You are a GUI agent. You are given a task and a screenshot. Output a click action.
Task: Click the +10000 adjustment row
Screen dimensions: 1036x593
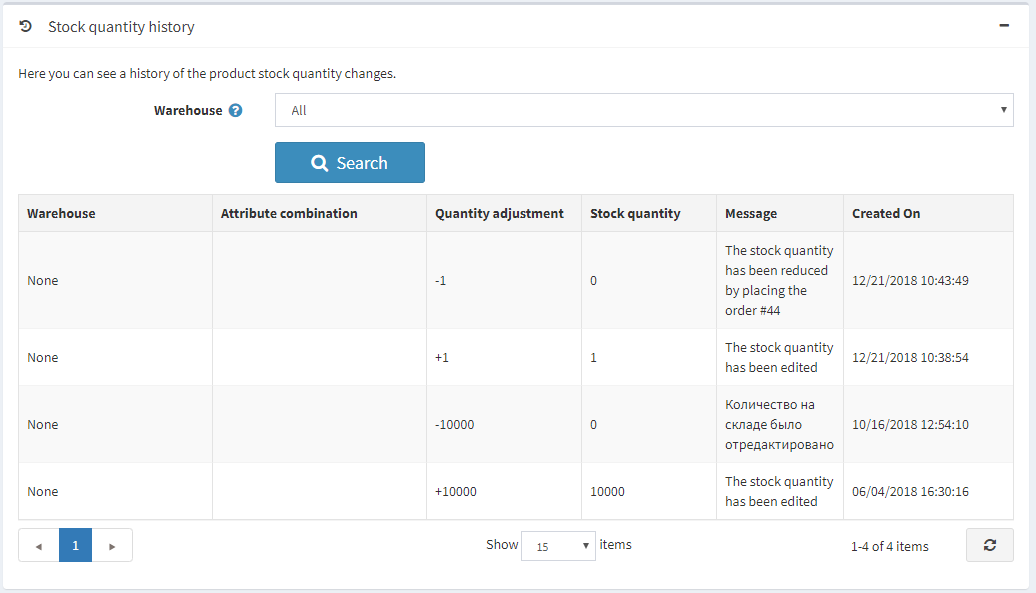[400, 491]
